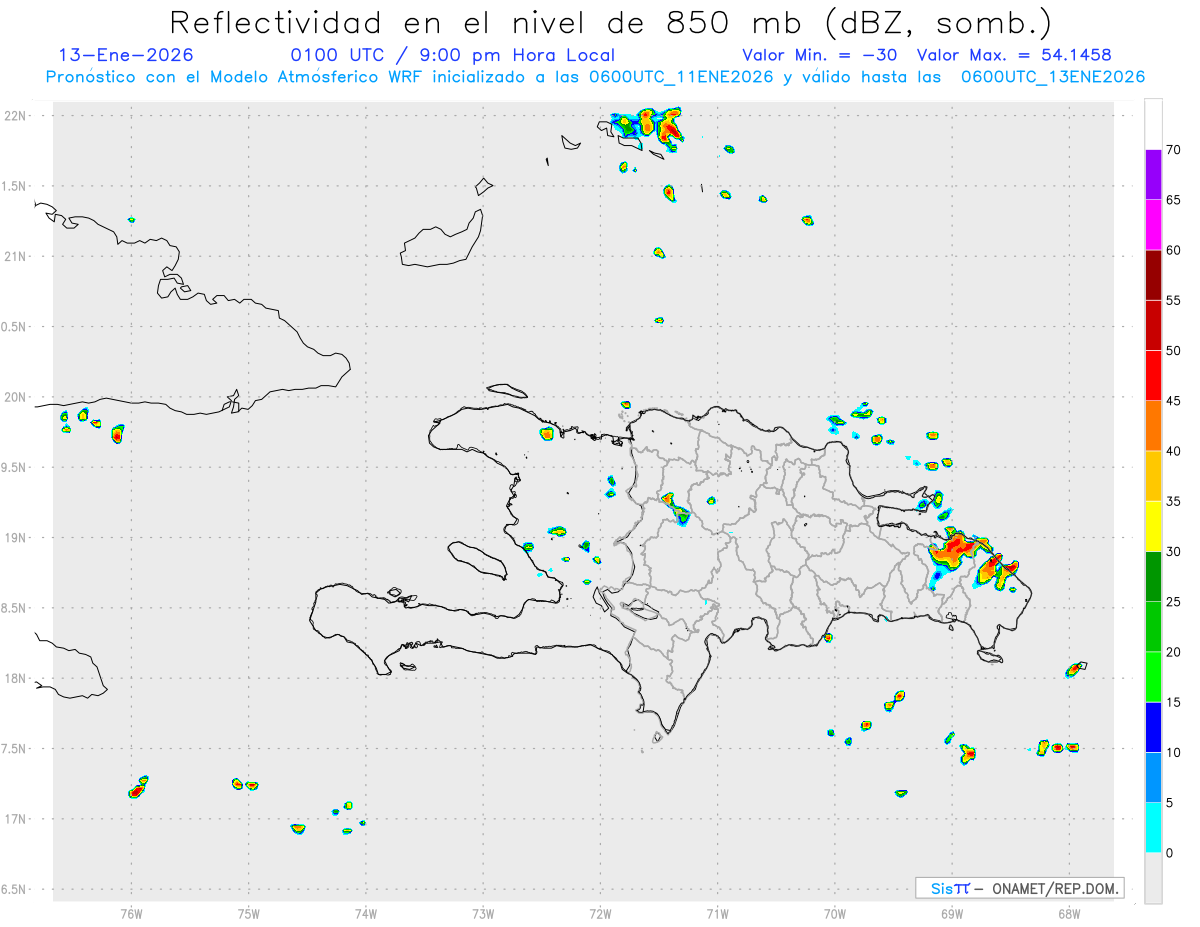Click the "74W" longitude label
The height and width of the screenshot is (927, 1200).
365,913
